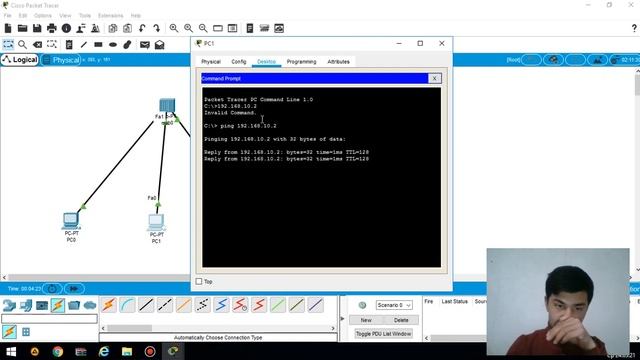
Task: Click the Fast Forward Time button
Action: [x=74, y=289]
